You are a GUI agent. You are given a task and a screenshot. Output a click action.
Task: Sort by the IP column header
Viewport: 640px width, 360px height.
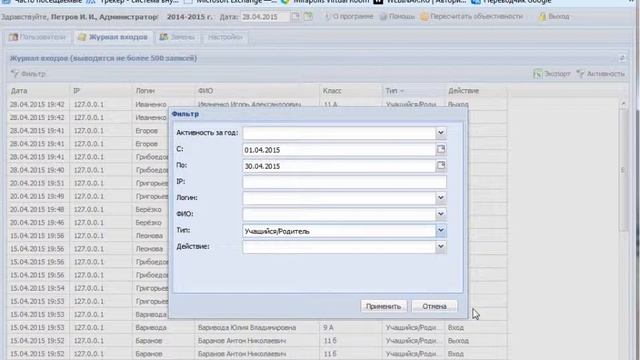tap(101, 91)
